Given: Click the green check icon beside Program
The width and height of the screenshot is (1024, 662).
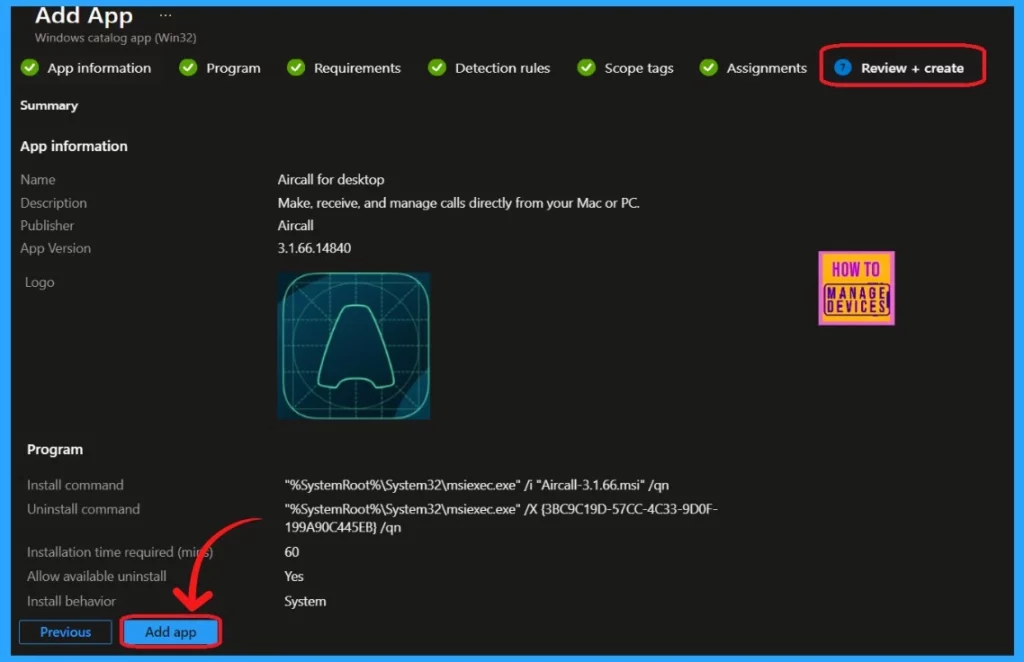Looking at the screenshot, I should point(188,67).
